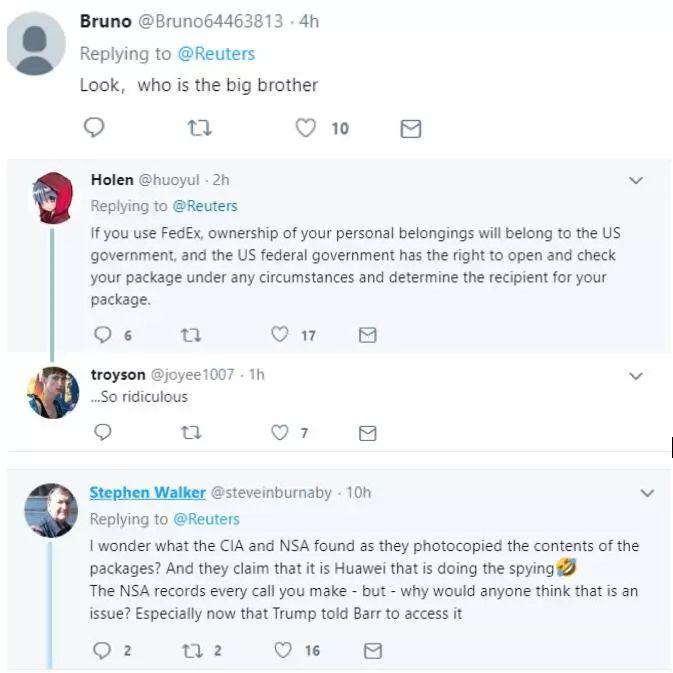Open troyson's profile picture
Screen dimensions: 673x673
[52, 392]
